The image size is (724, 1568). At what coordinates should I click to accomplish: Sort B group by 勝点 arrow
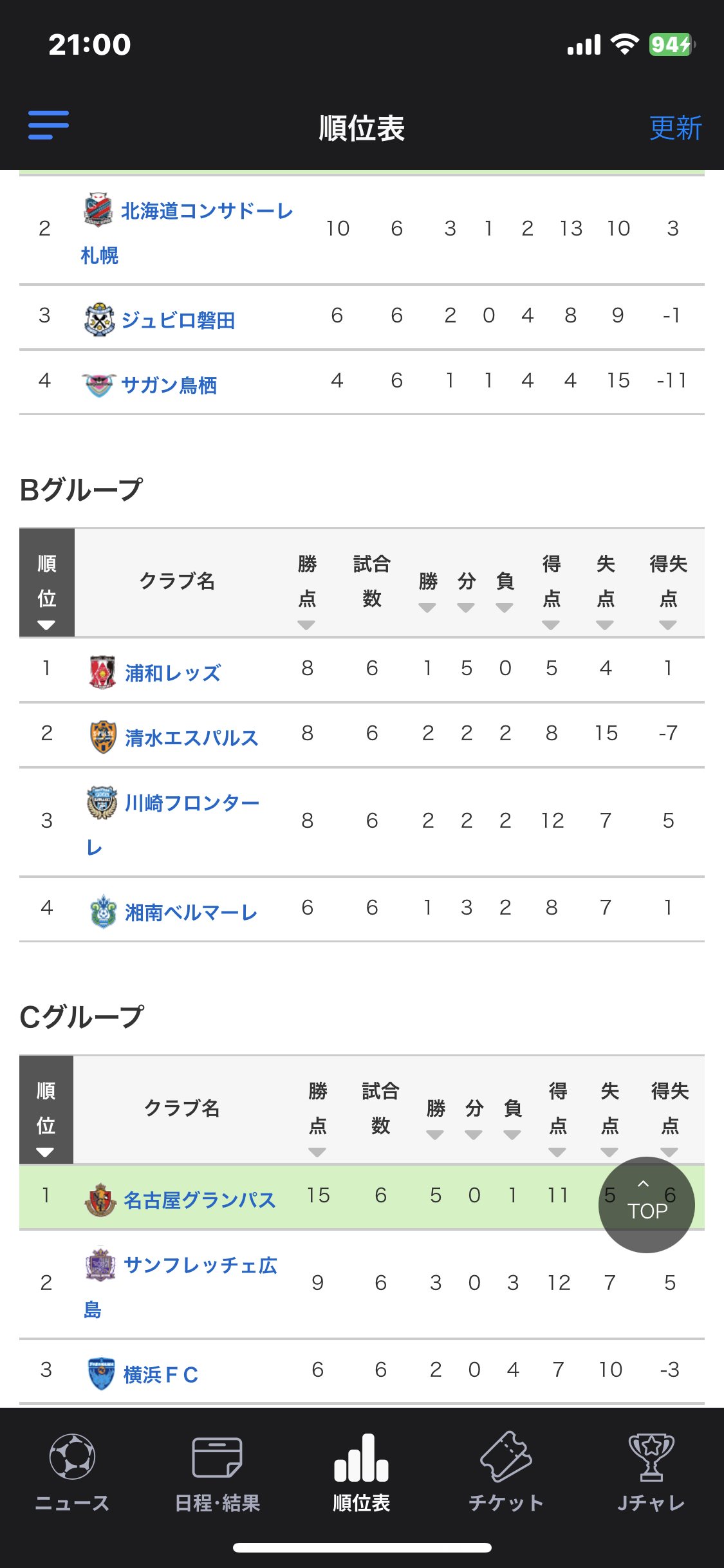(306, 624)
